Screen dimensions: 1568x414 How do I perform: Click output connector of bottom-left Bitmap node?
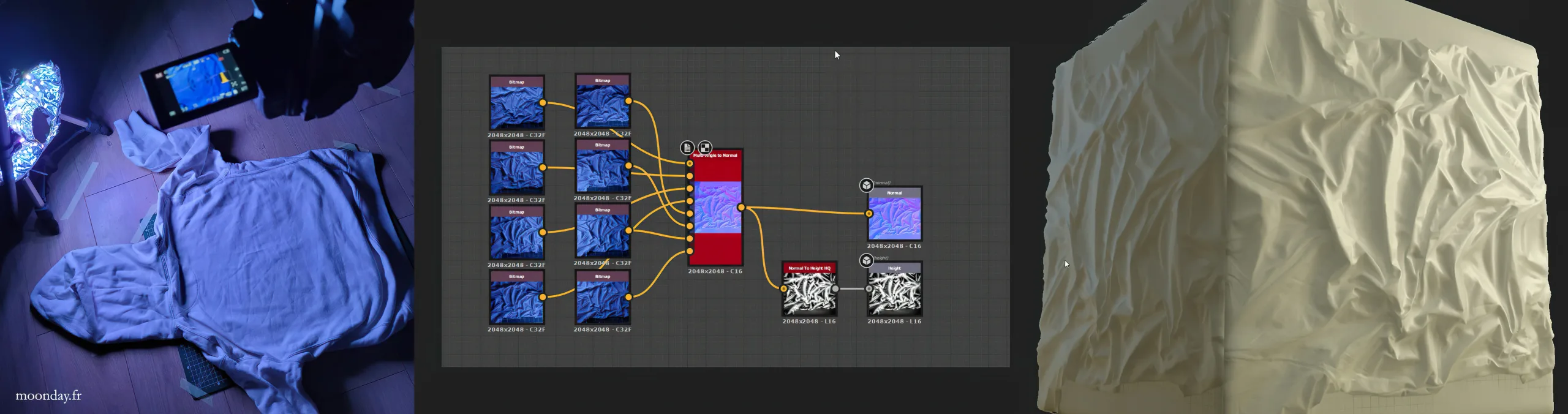[543, 297]
